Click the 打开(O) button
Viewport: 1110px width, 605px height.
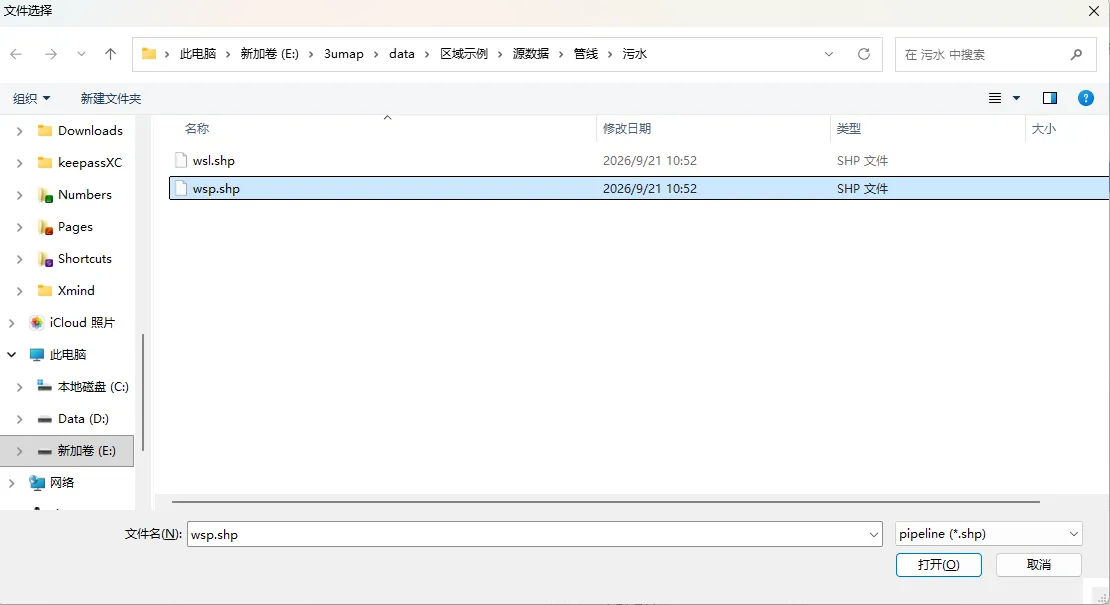pyautogui.click(x=939, y=565)
